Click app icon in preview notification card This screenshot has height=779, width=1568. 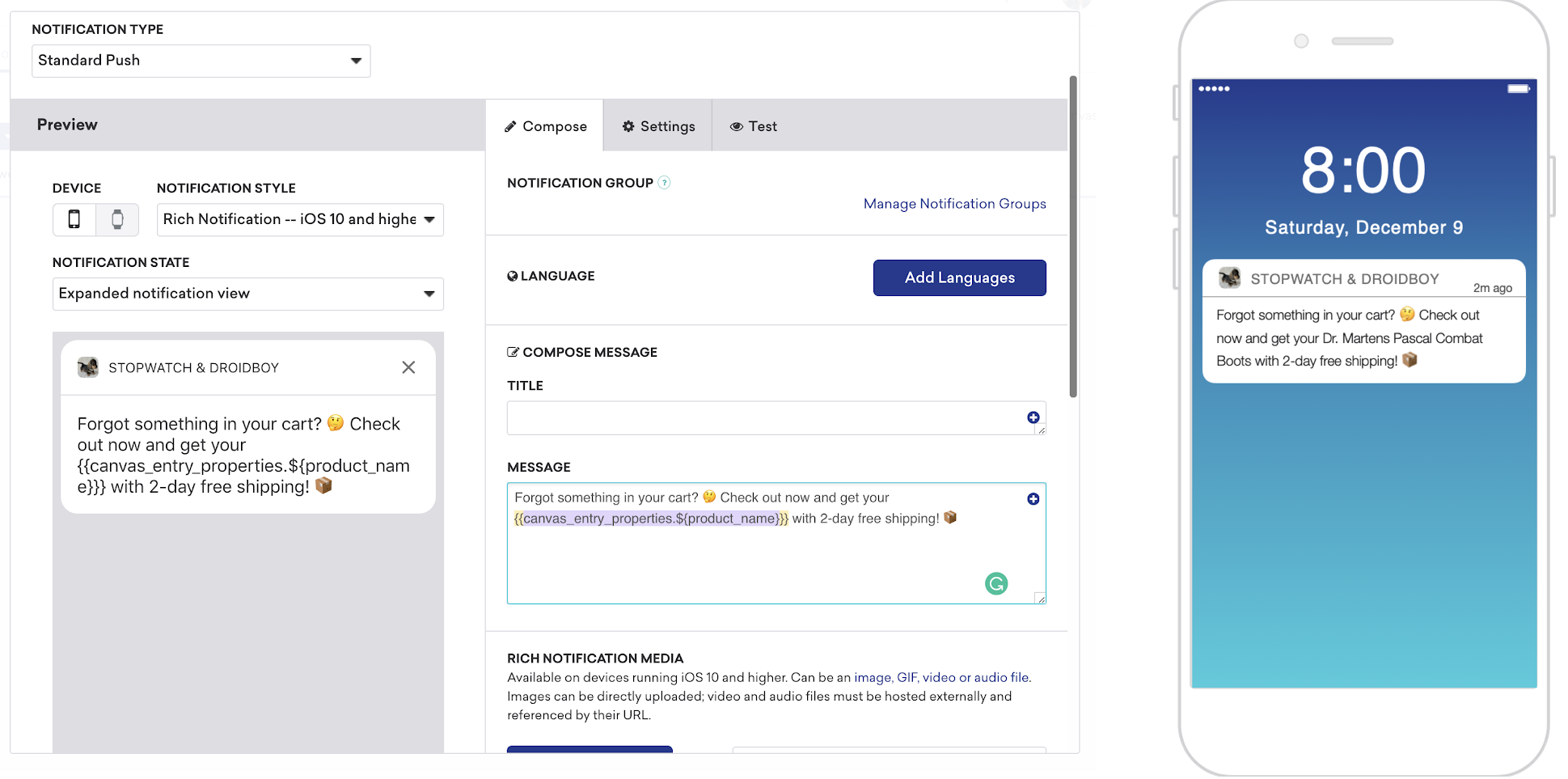(x=88, y=367)
